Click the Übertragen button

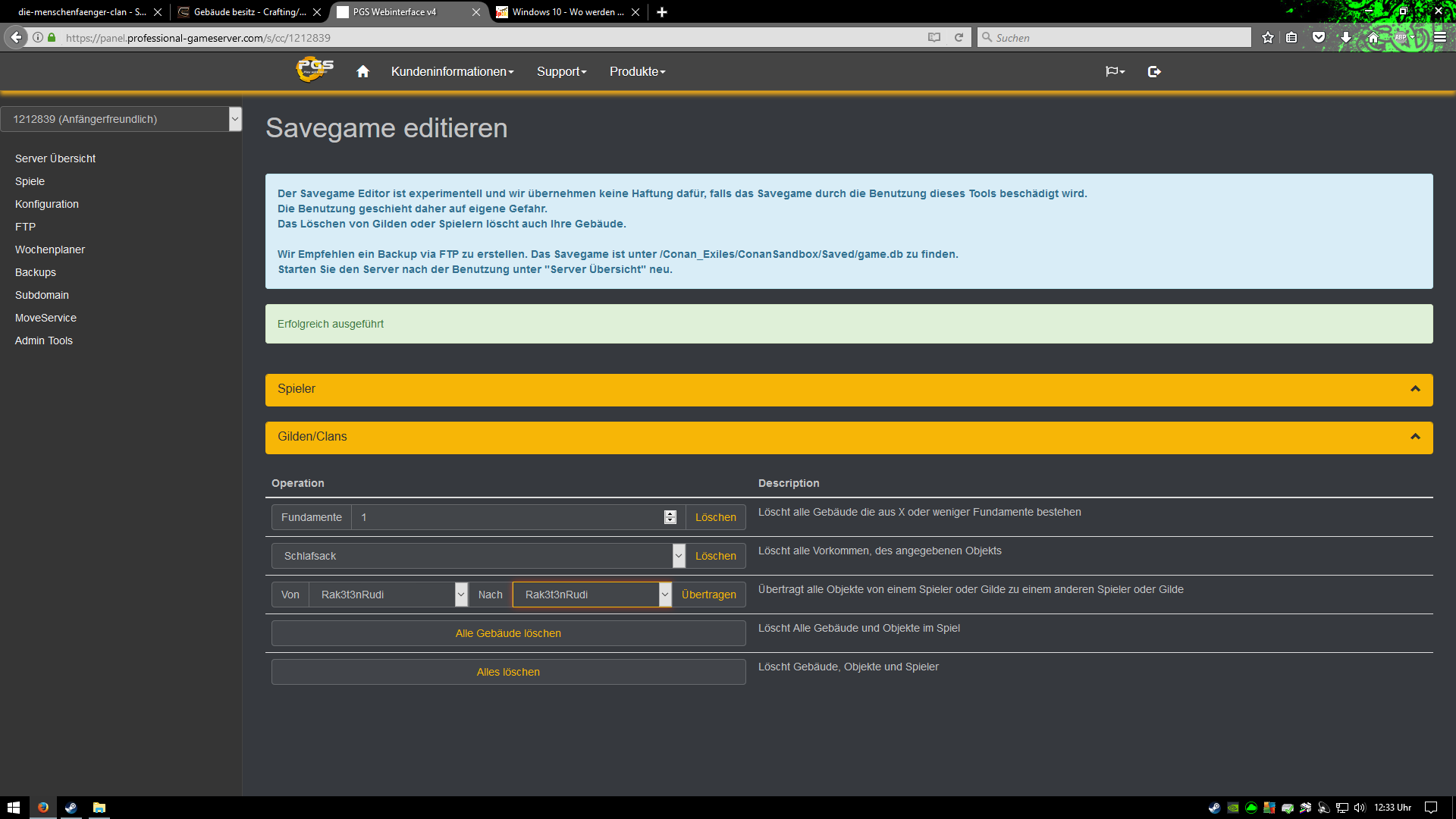pos(708,595)
